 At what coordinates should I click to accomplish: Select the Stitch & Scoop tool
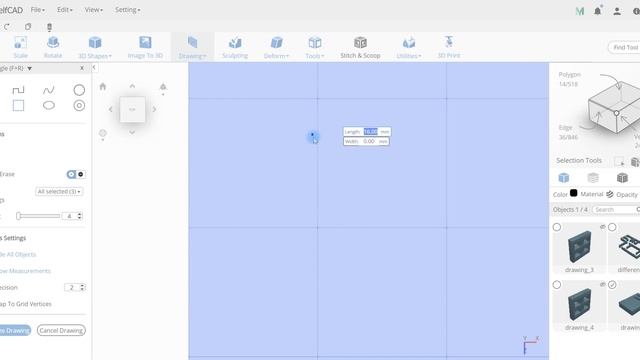coord(360,47)
